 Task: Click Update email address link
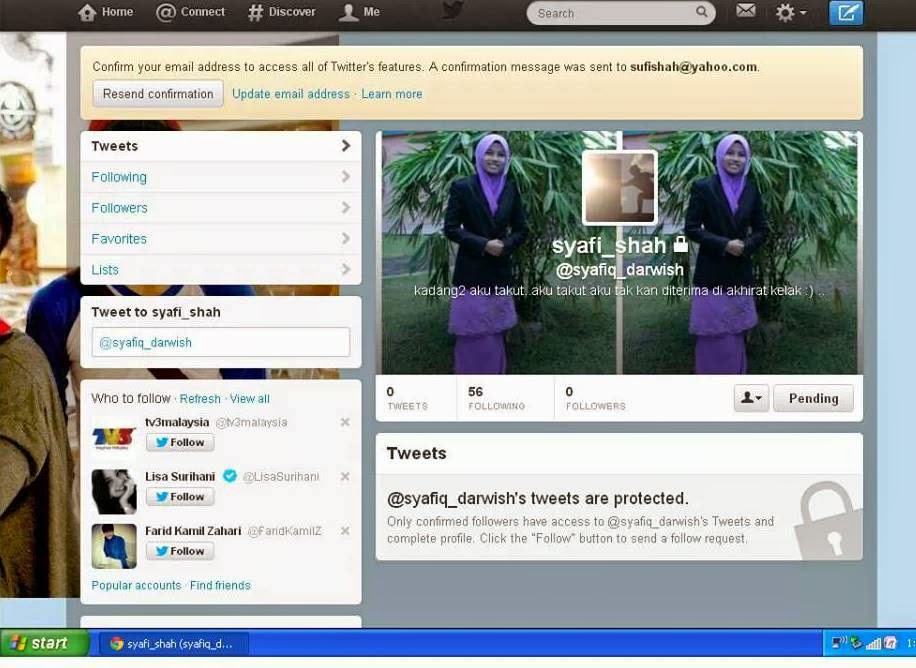point(290,94)
